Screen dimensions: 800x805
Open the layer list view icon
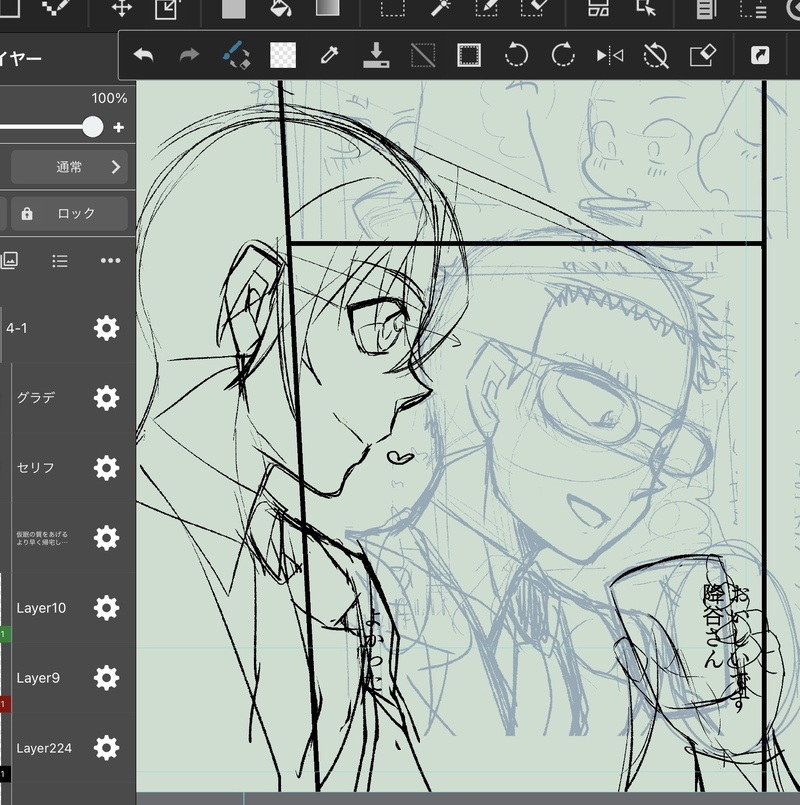tap(60, 261)
